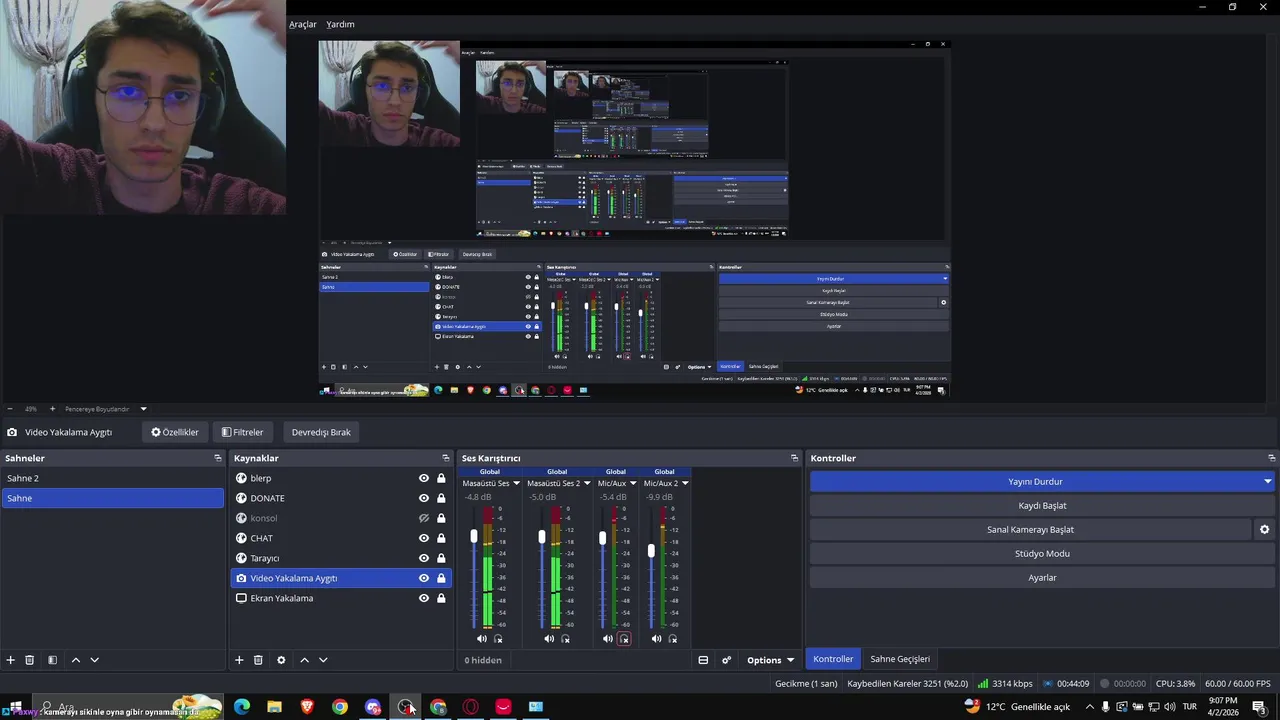Click Sanal Kamerayı Başlat button
Viewport: 1280px width, 720px height.
[x=1030, y=530]
